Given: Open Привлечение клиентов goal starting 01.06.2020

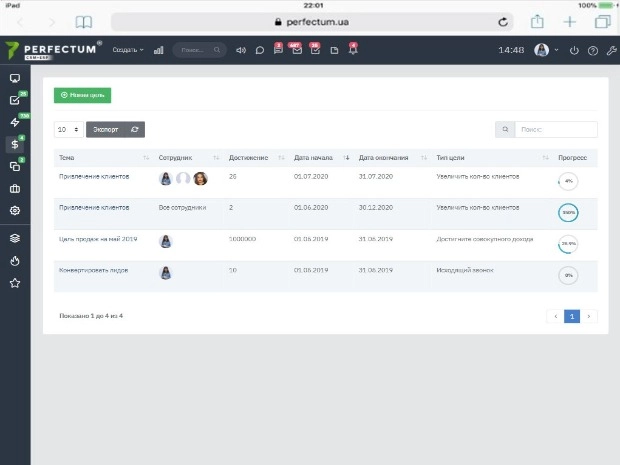Looking at the screenshot, I should (x=94, y=208).
